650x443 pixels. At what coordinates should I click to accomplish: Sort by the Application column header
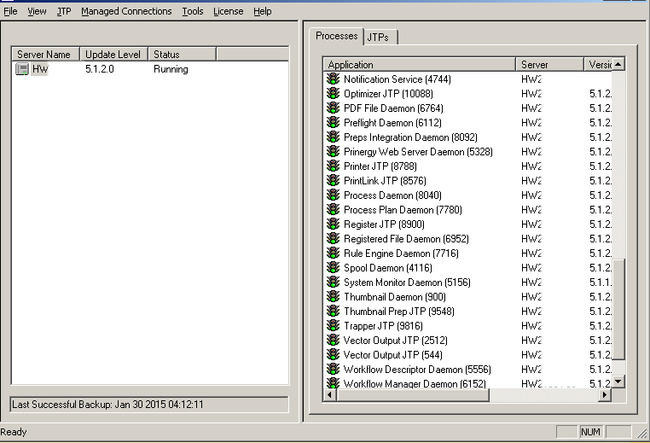(419, 64)
